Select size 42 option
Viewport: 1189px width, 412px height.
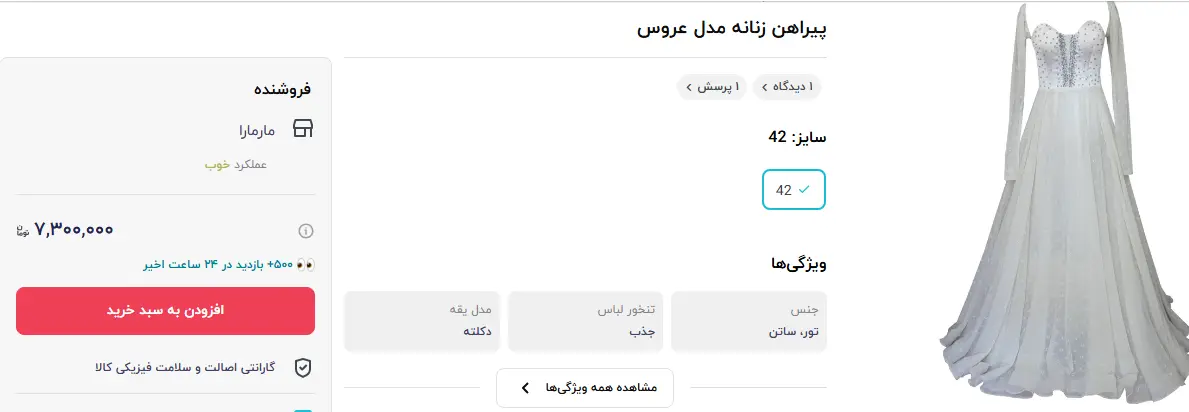point(794,189)
